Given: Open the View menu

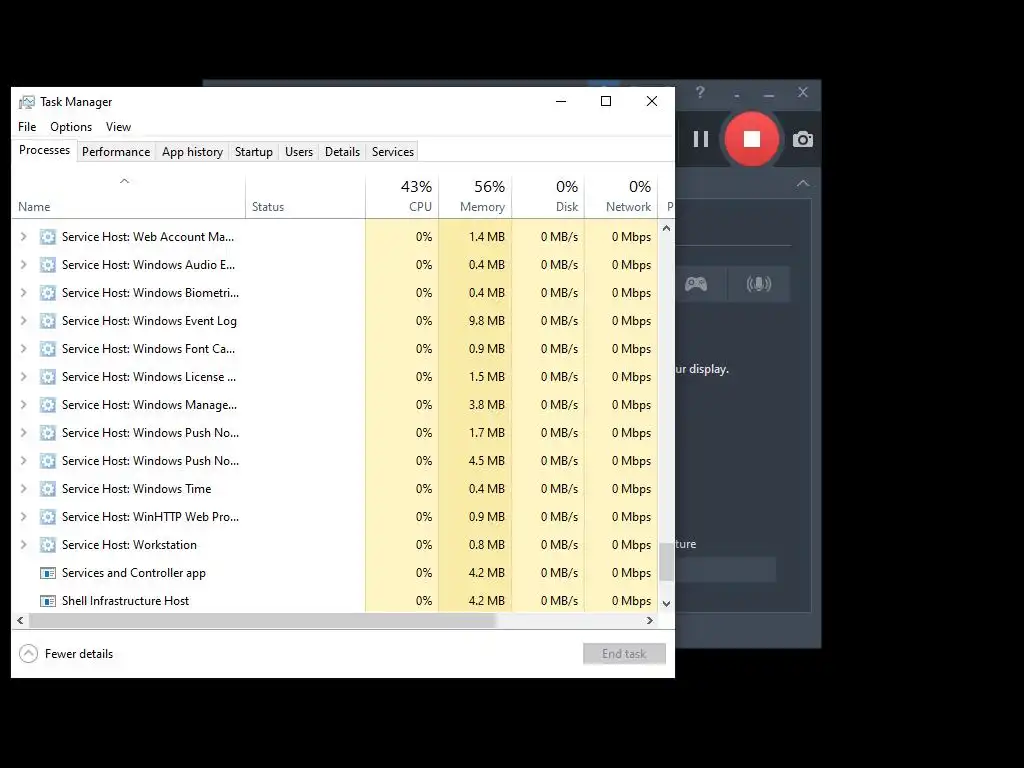Looking at the screenshot, I should click(118, 127).
